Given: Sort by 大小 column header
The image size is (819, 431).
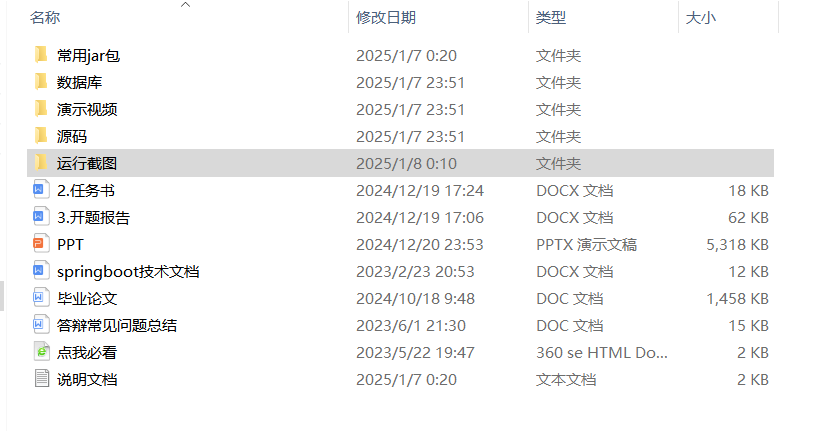Looking at the screenshot, I should click(x=700, y=17).
